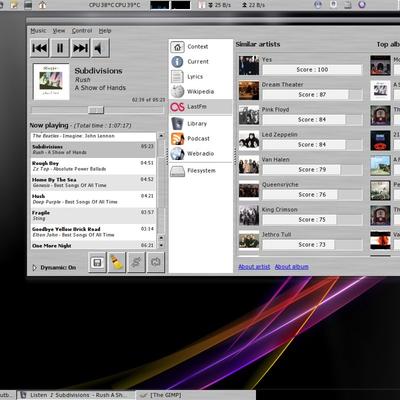Click the Van Halen artist thumbnail

(x=249, y=165)
